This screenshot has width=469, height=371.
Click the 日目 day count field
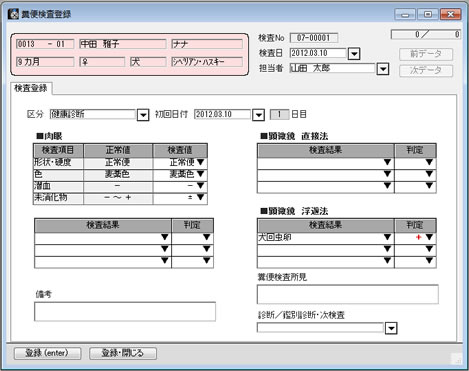coord(279,114)
